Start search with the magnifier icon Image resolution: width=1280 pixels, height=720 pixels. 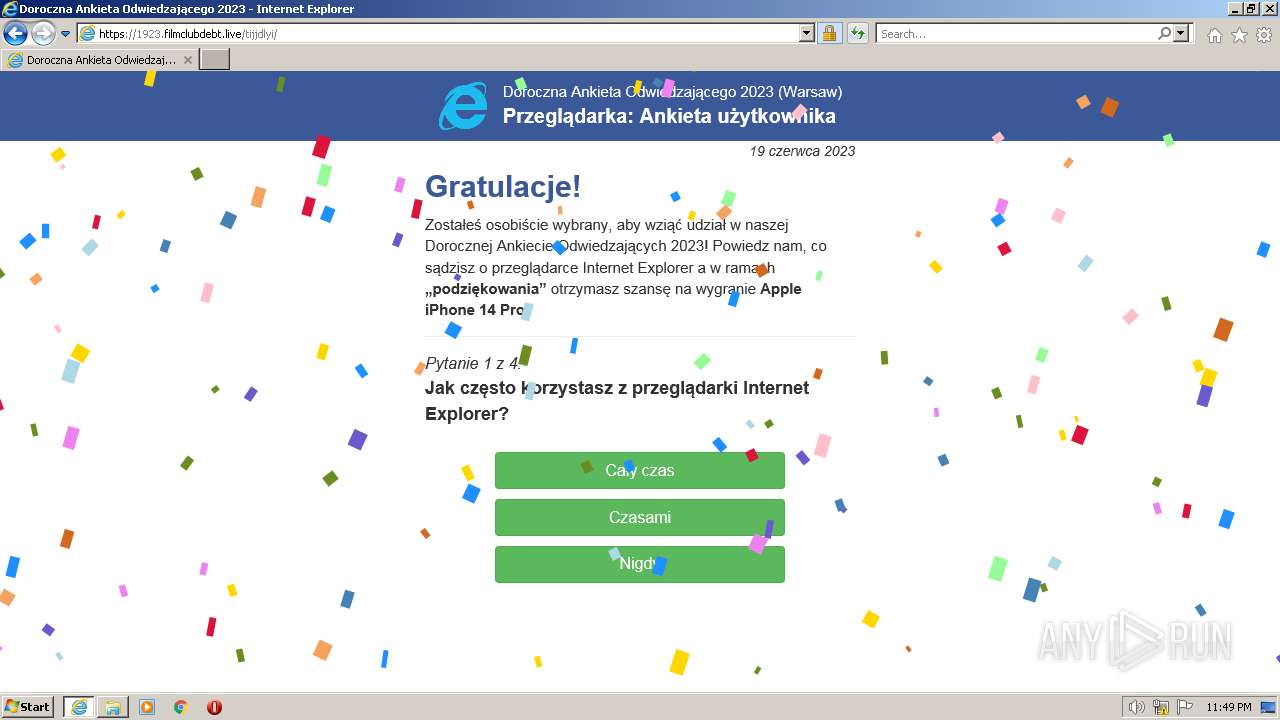1164,33
